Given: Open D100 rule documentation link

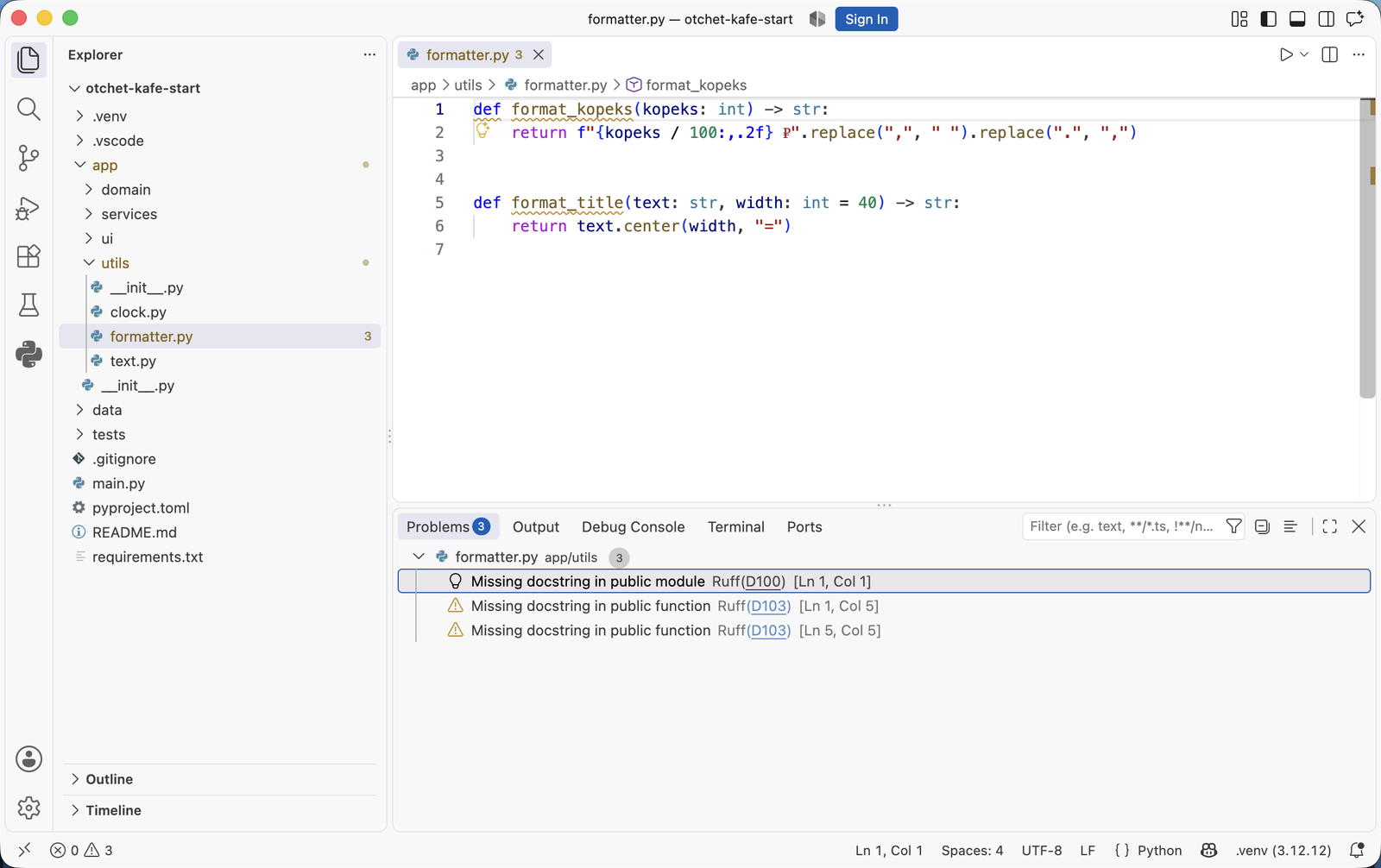Looking at the screenshot, I should click(764, 582).
